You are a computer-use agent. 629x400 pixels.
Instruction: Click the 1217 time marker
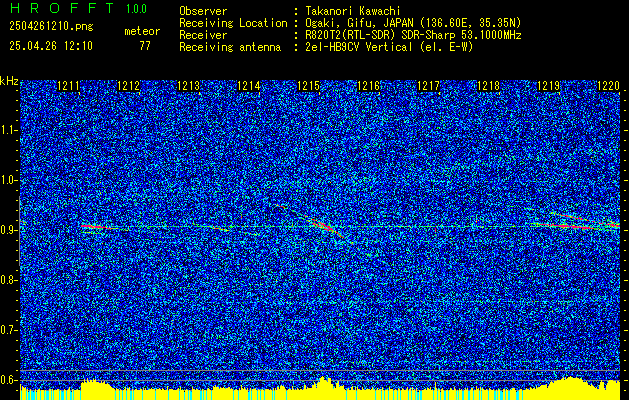(428, 86)
